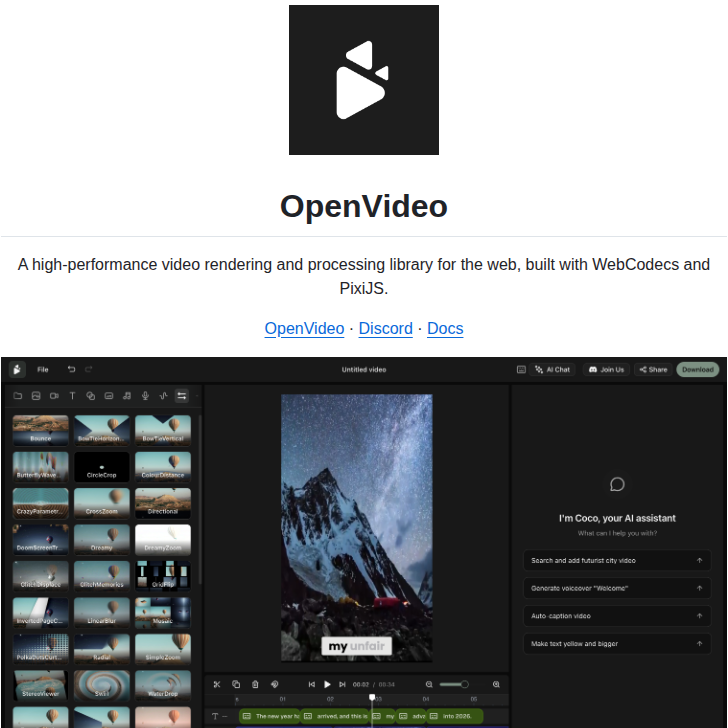Open the OpenVideo link
Viewport: 728px width, 728px height.
(304, 328)
